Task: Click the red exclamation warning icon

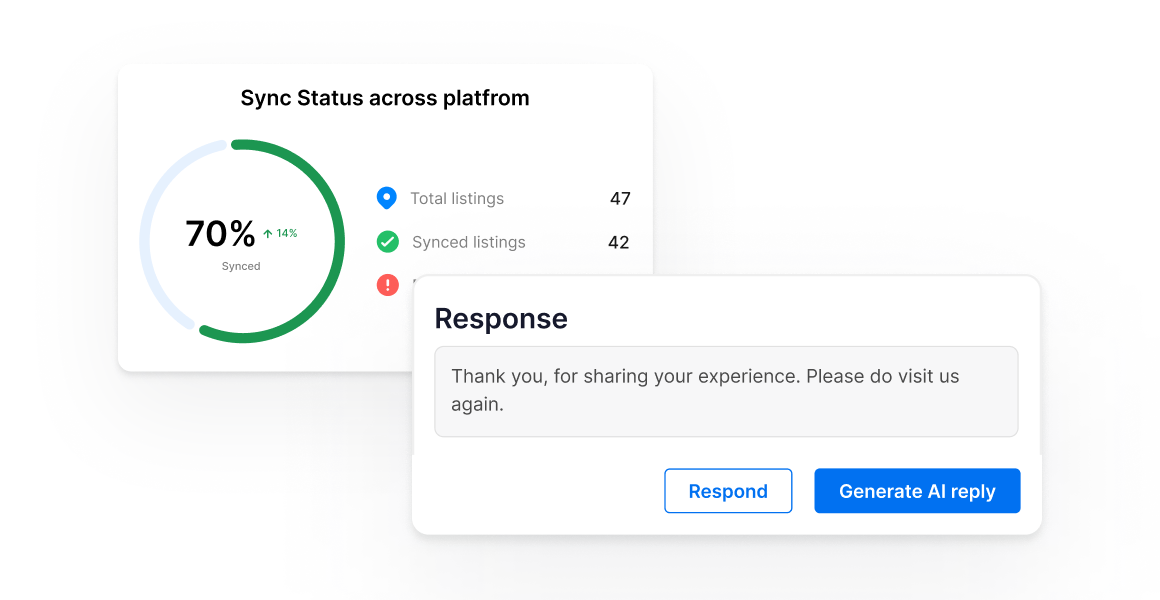Action: click(x=388, y=285)
